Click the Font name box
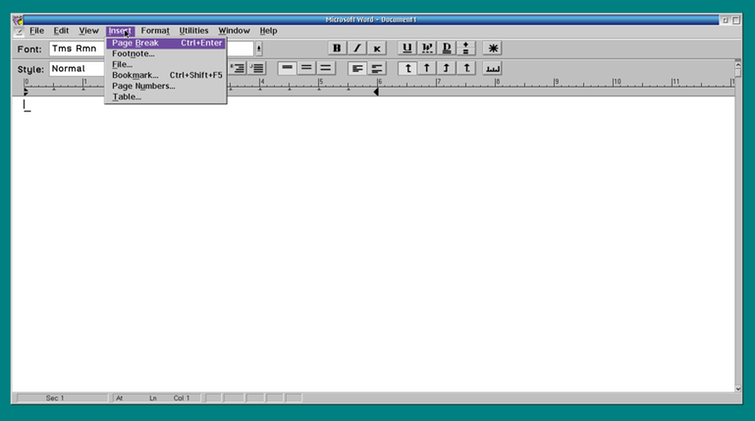Screen dimensions: 755x421 [x=77, y=49]
